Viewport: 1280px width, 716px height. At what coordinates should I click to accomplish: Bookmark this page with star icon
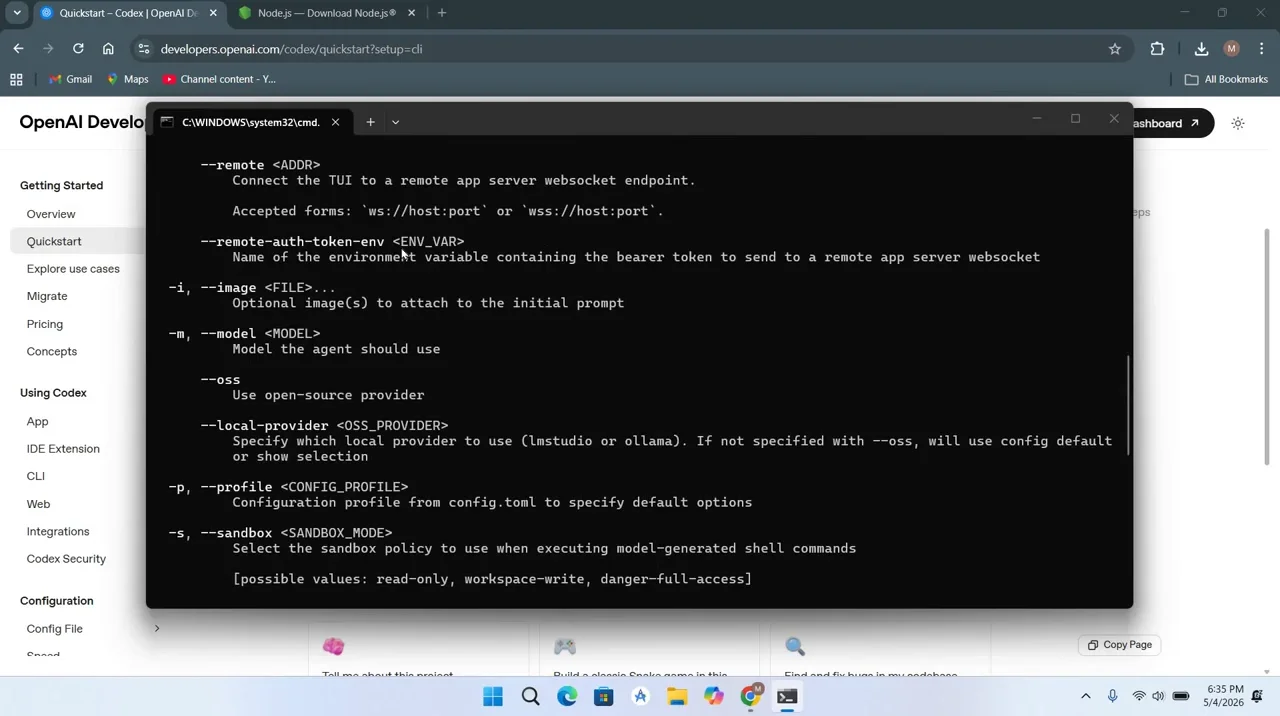[x=1115, y=48]
